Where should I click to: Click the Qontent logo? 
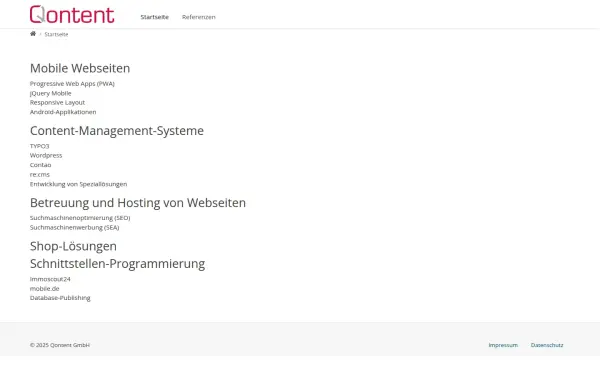(72, 15)
